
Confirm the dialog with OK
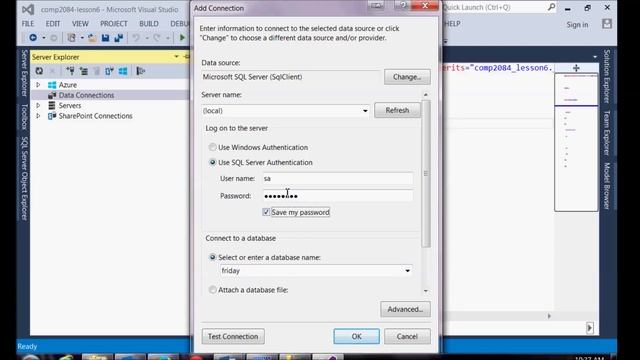[x=356, y=336]
